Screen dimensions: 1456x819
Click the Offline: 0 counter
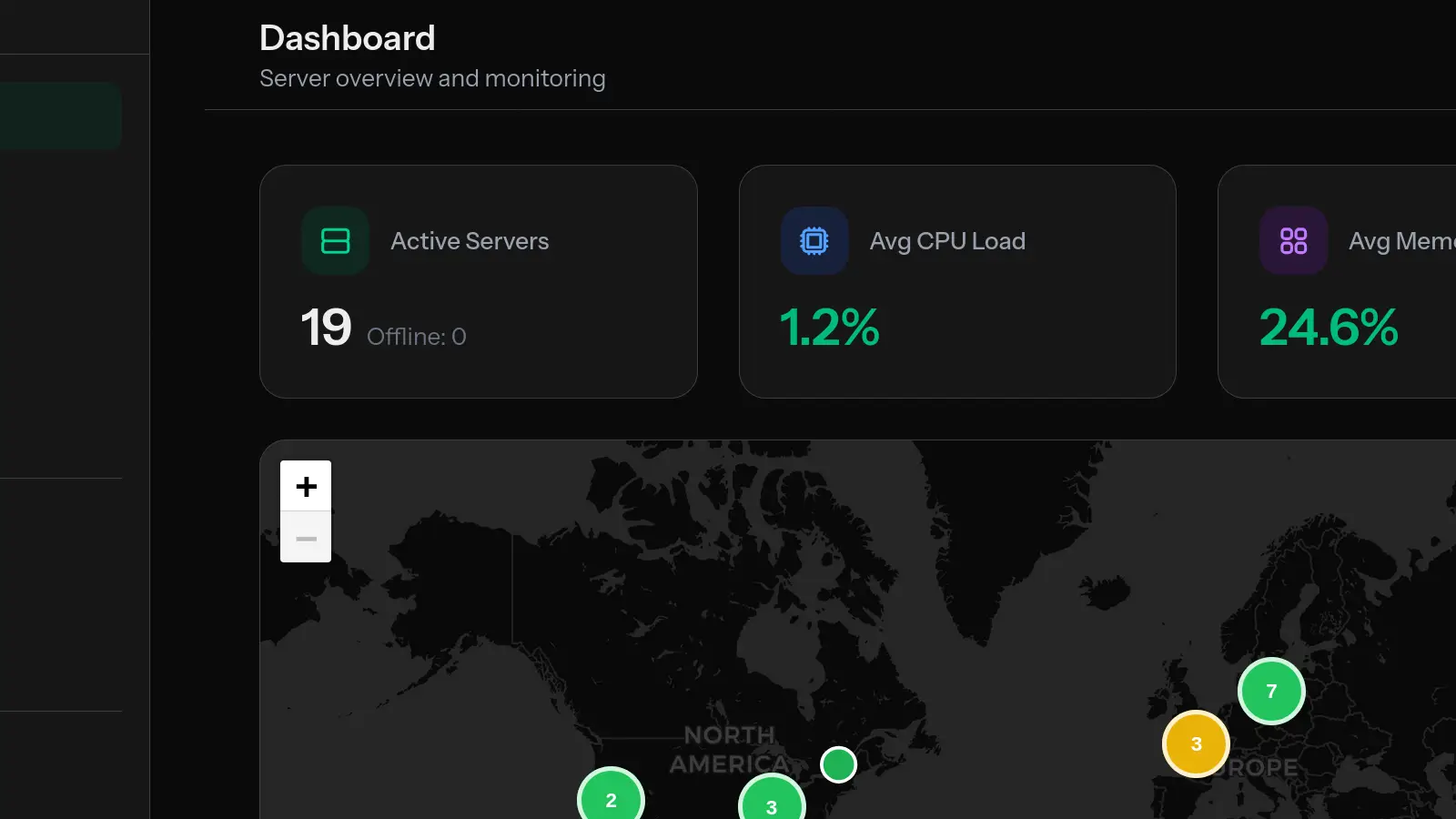click(x=417, y=336)
